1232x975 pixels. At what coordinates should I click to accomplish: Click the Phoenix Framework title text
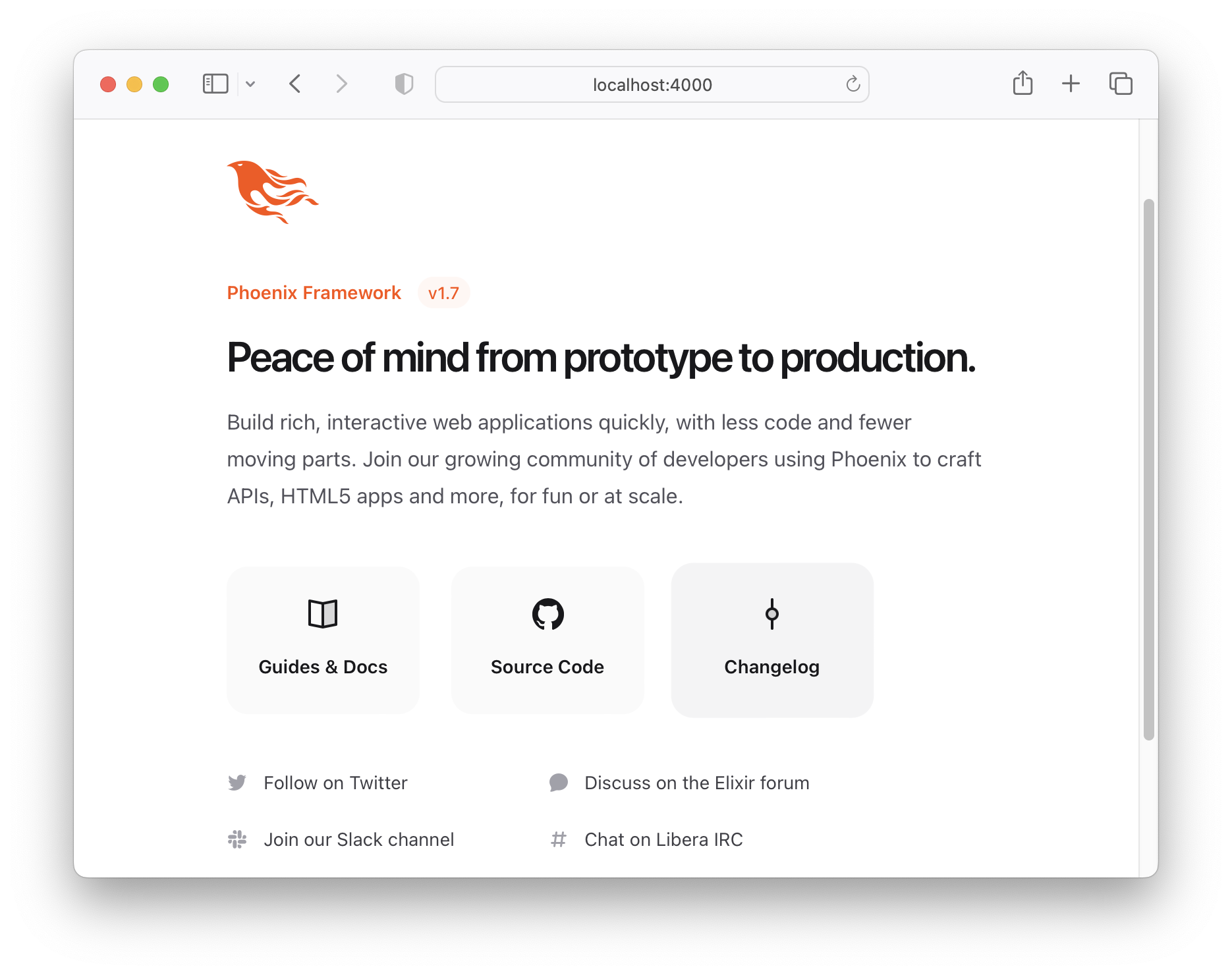(314, 292)
